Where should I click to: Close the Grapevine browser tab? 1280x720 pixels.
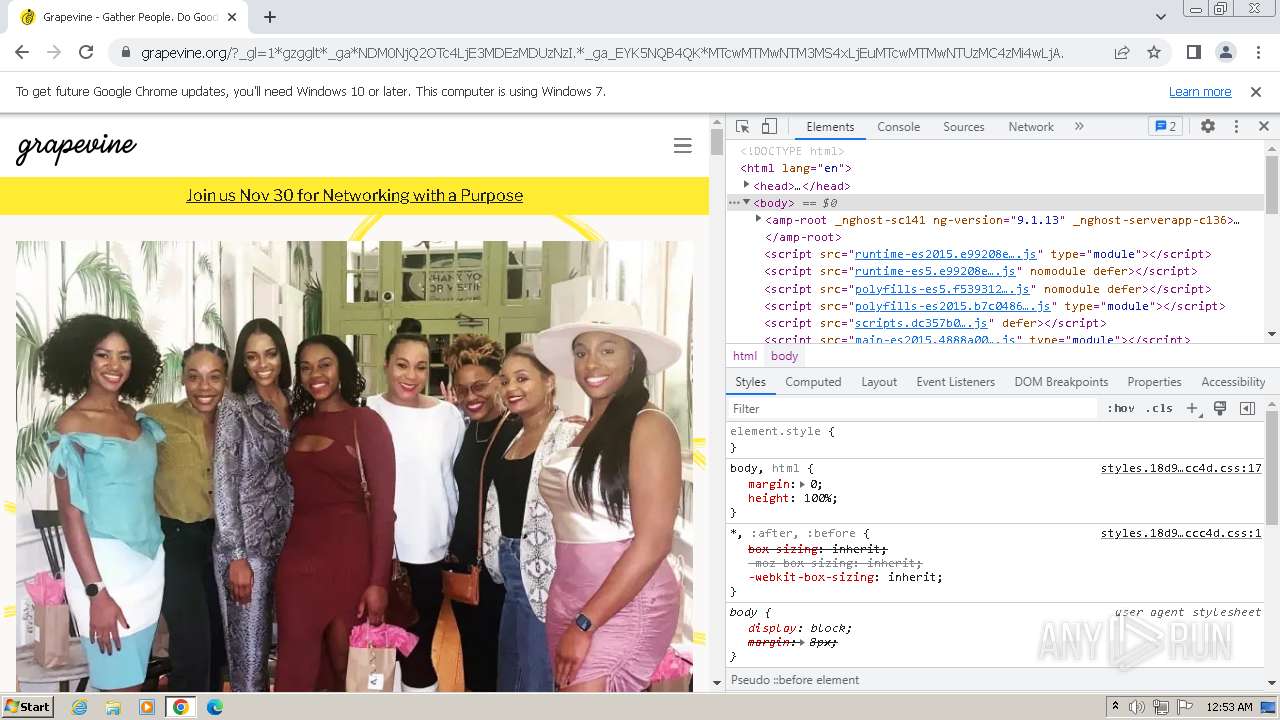click(233, 17)
